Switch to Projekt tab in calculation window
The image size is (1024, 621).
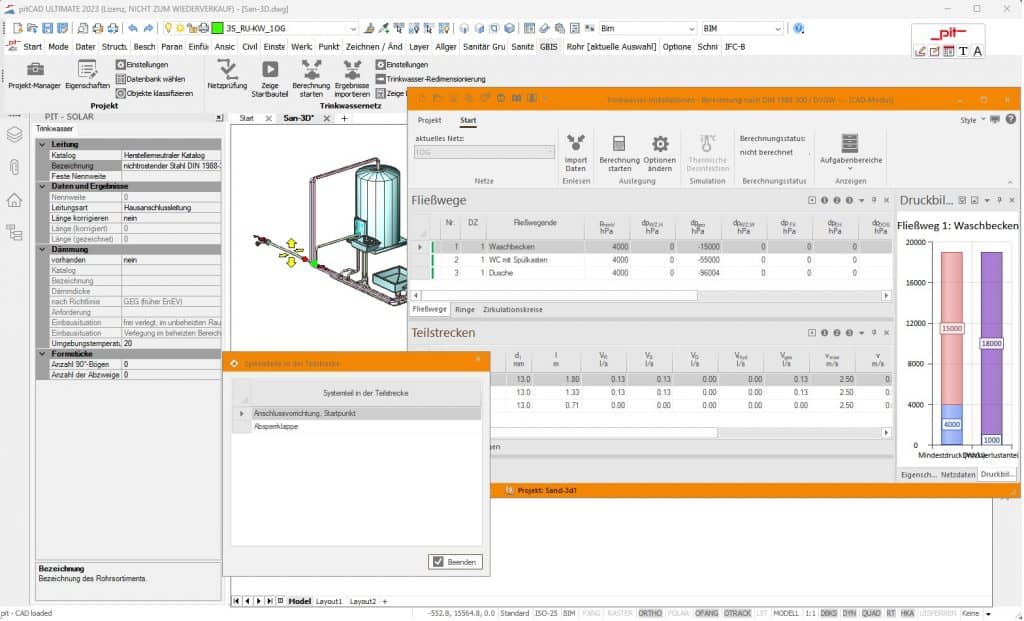[429, 120]
